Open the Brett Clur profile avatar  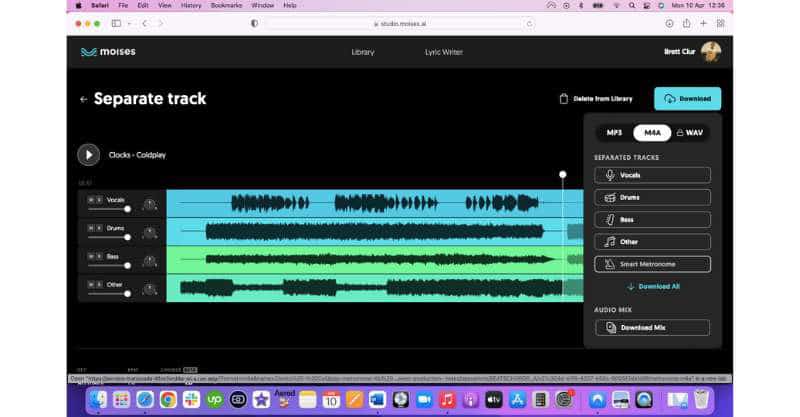711,52
